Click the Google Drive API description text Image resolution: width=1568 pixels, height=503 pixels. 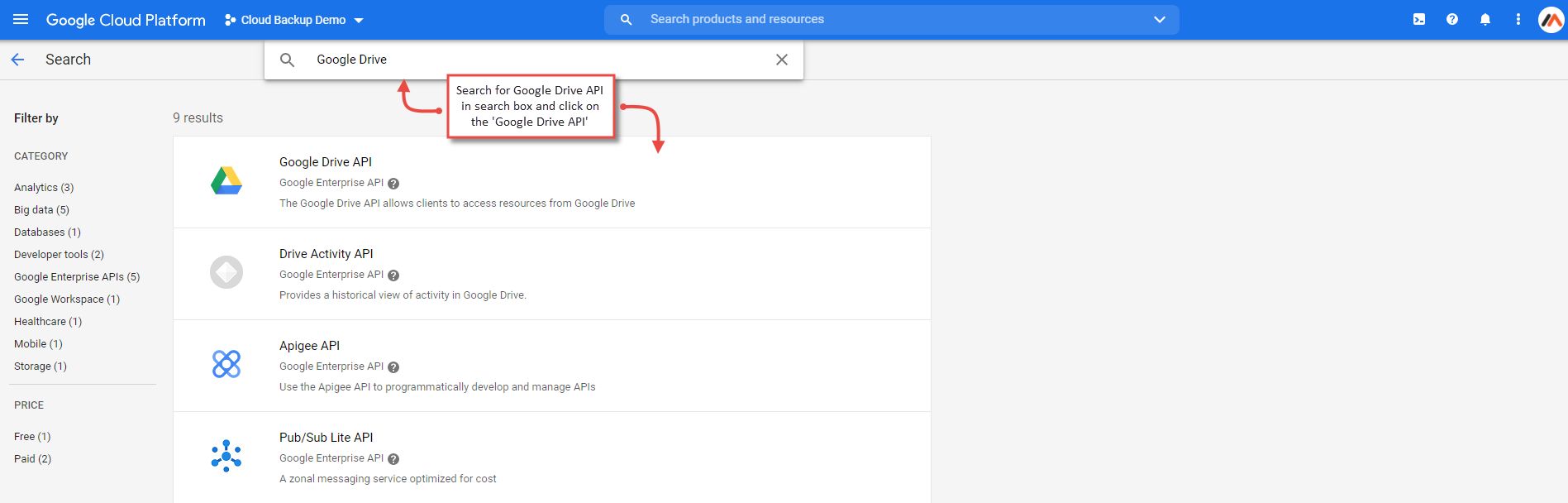pos(457,204)
